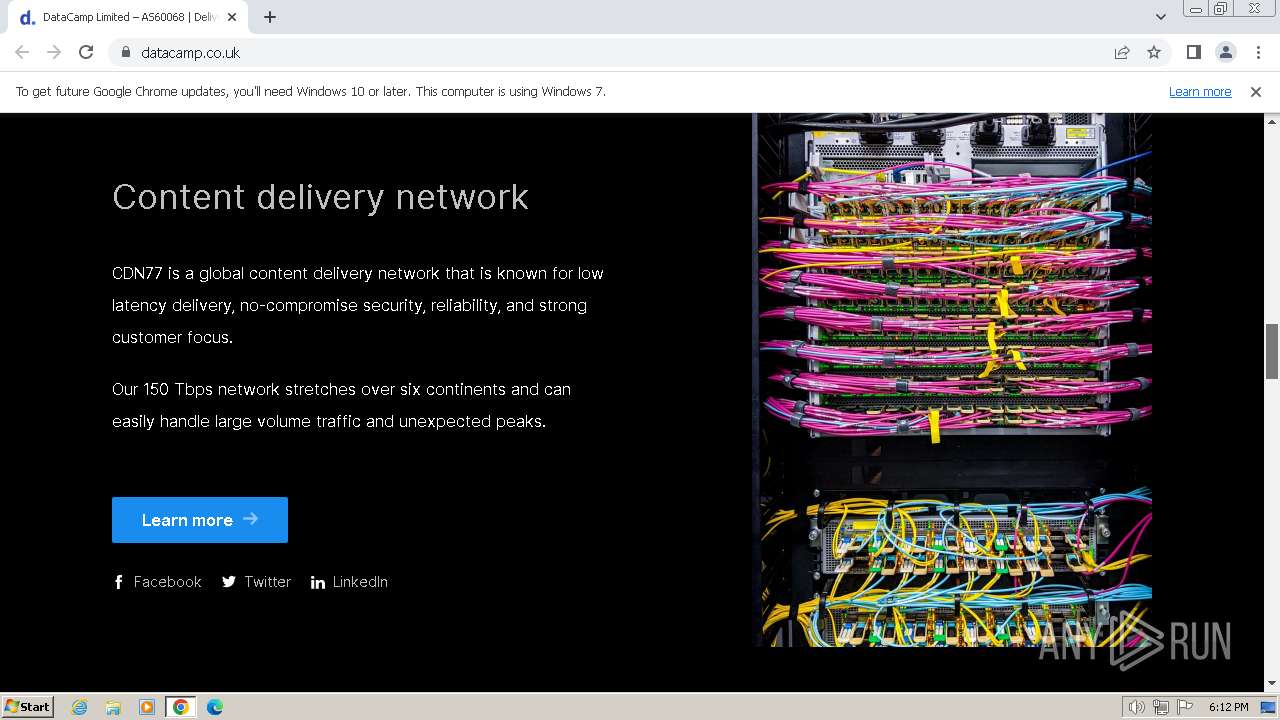This screenshot has height=720, width=1280.
Task: View site information via padlock icon
Action: (125, 52)
